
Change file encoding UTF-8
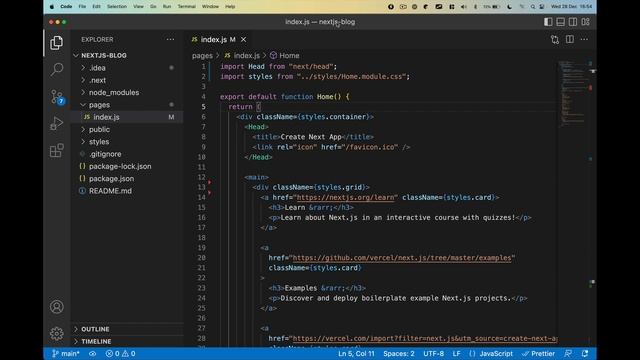(x=433, y=354)
